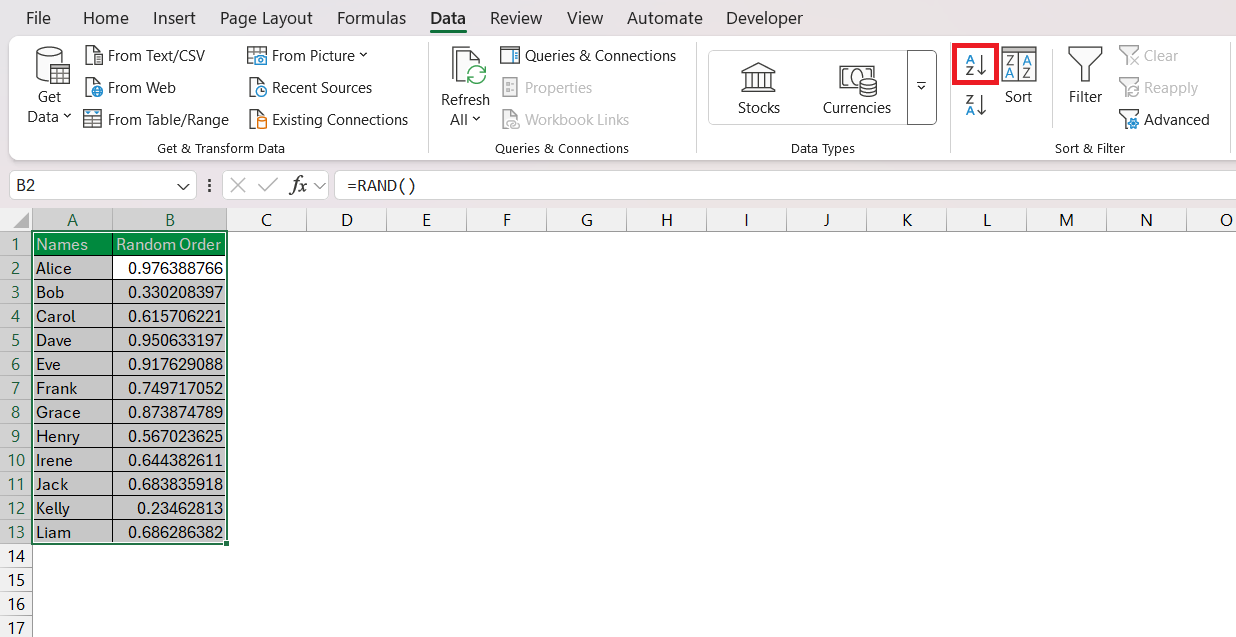Switch to the Automate tab

[664, 18]
